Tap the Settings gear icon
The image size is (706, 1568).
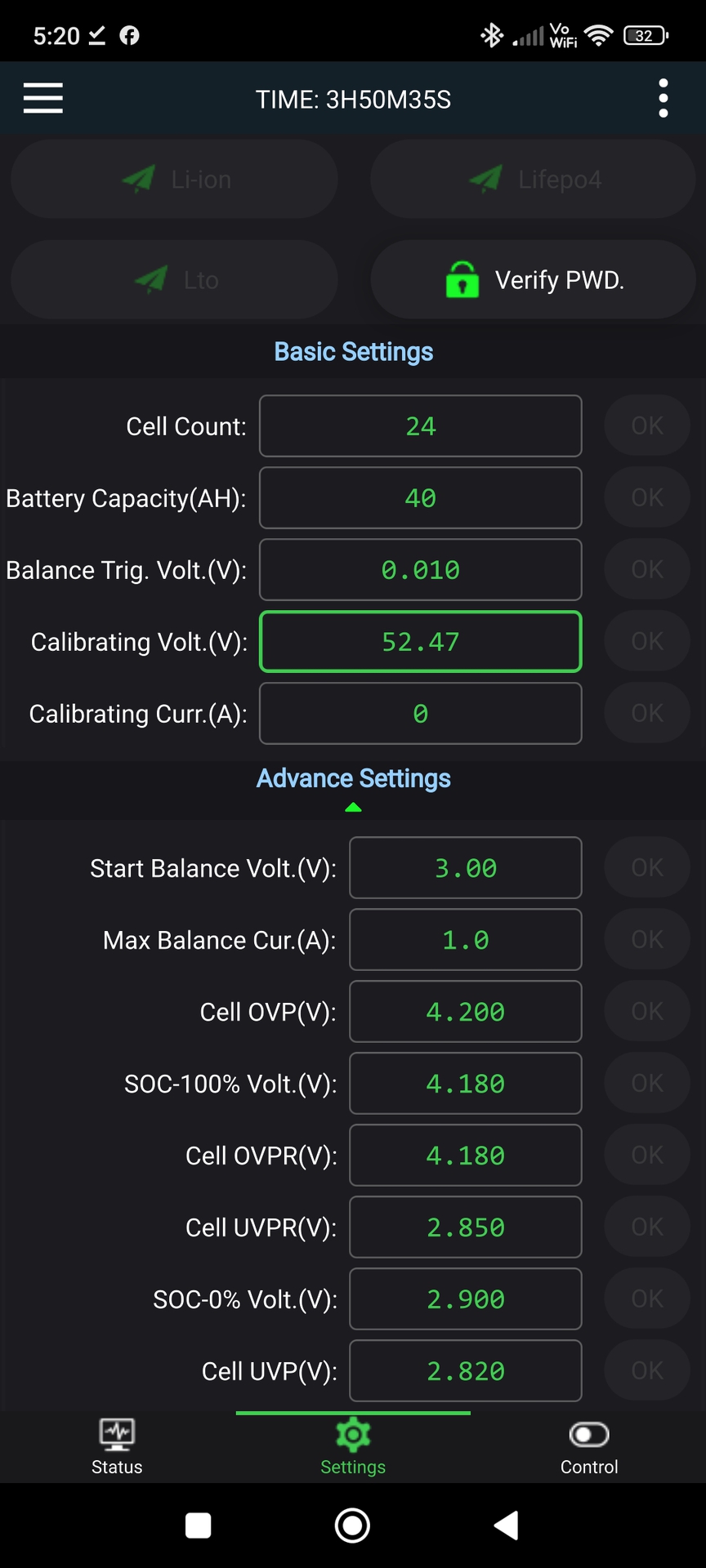tap(353, 1435)
